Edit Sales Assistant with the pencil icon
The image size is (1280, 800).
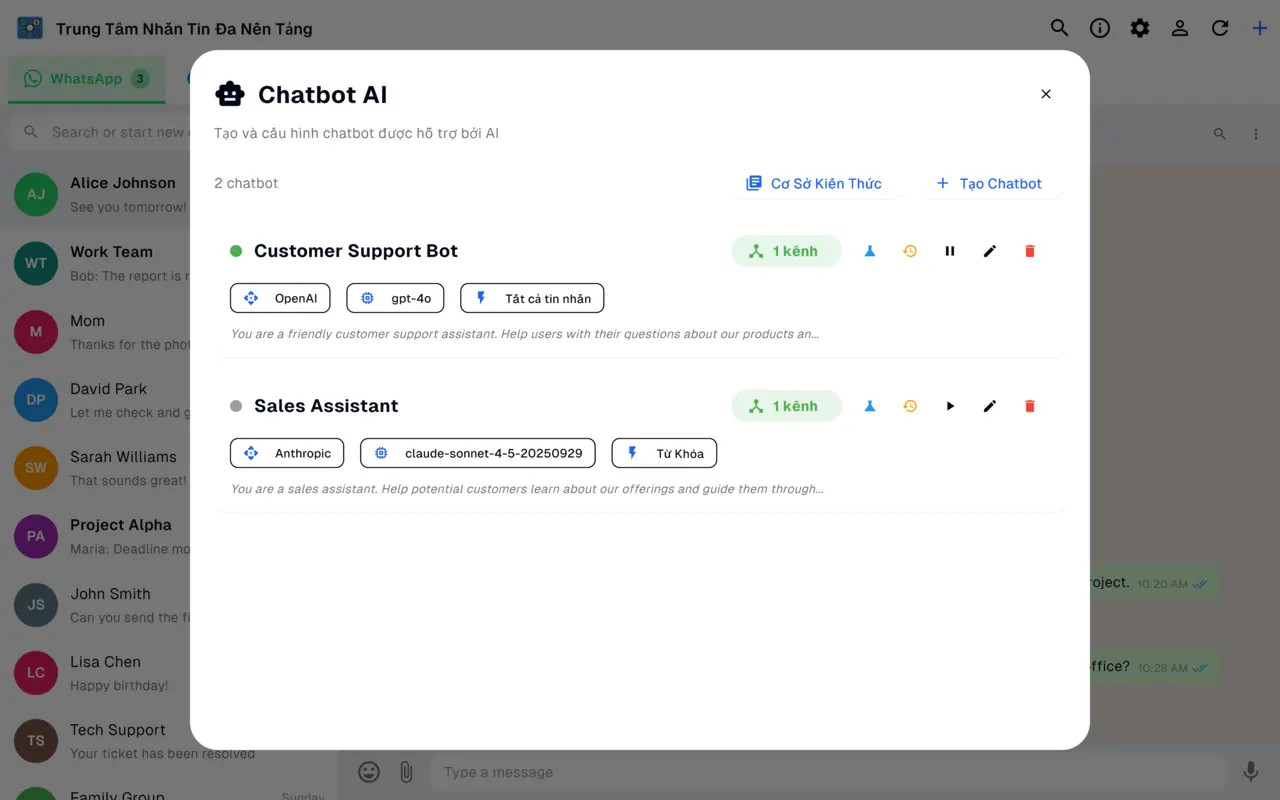click(990, 406)
